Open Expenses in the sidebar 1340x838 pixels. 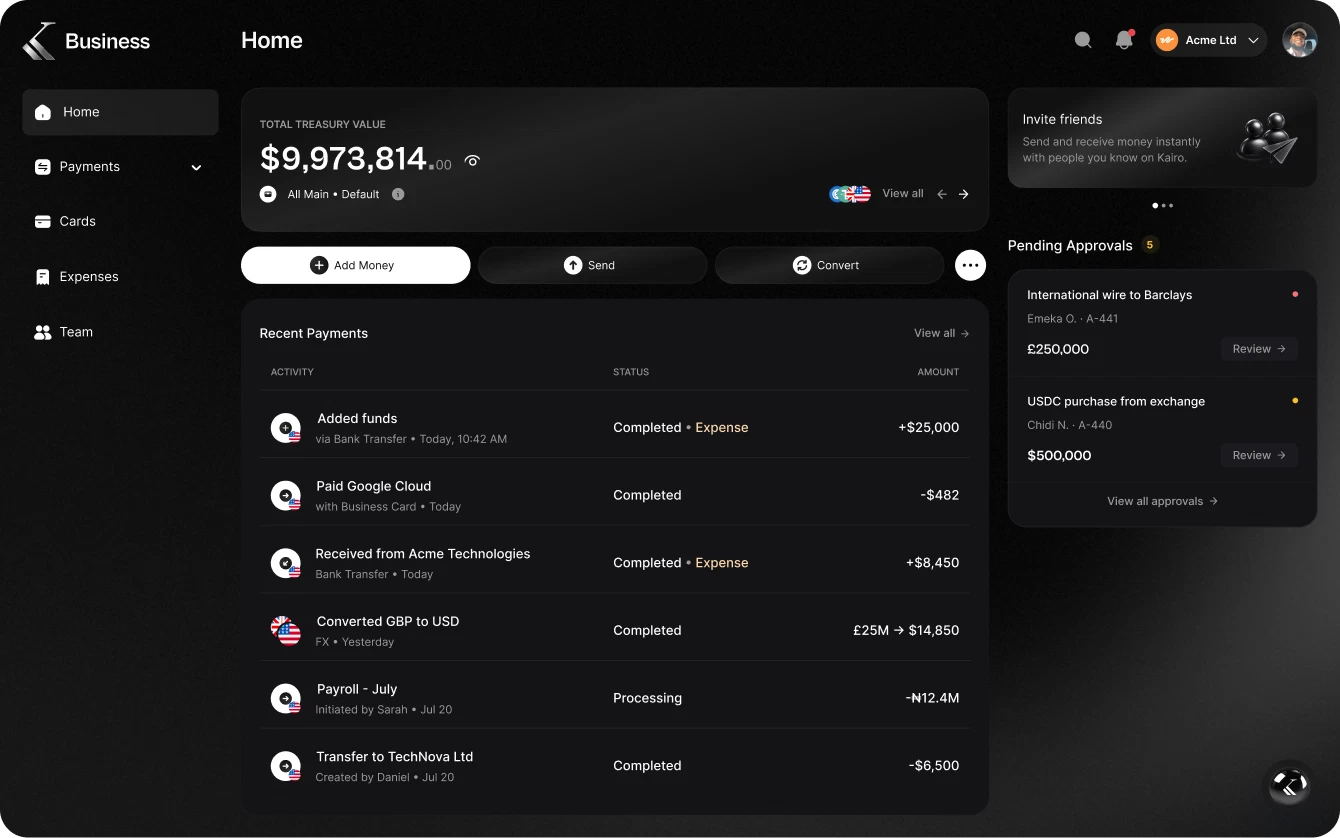click(77, 277)
